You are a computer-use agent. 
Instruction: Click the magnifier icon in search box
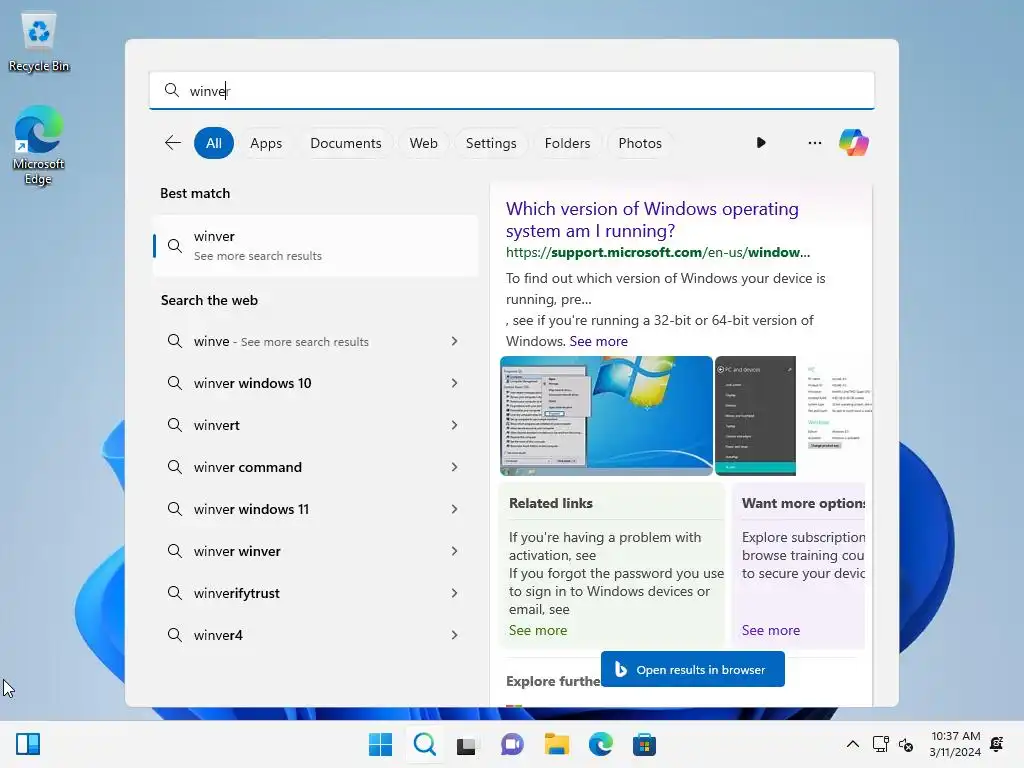(x=172, y=90)
